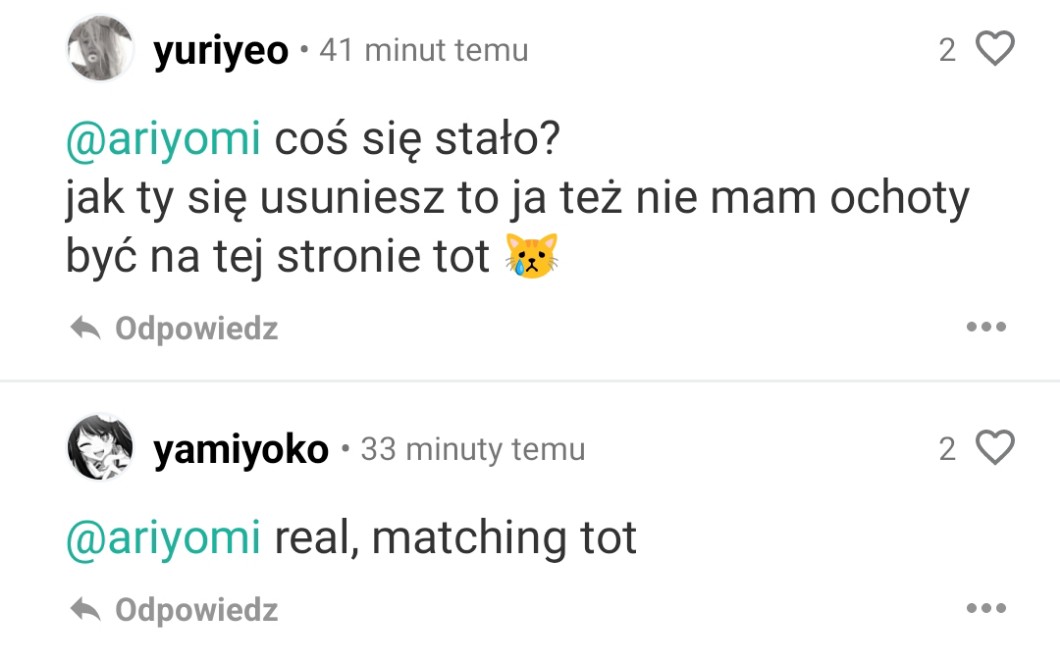
Task: Open yamiyoko's profile avatar
Action: (x=99, y=448)
